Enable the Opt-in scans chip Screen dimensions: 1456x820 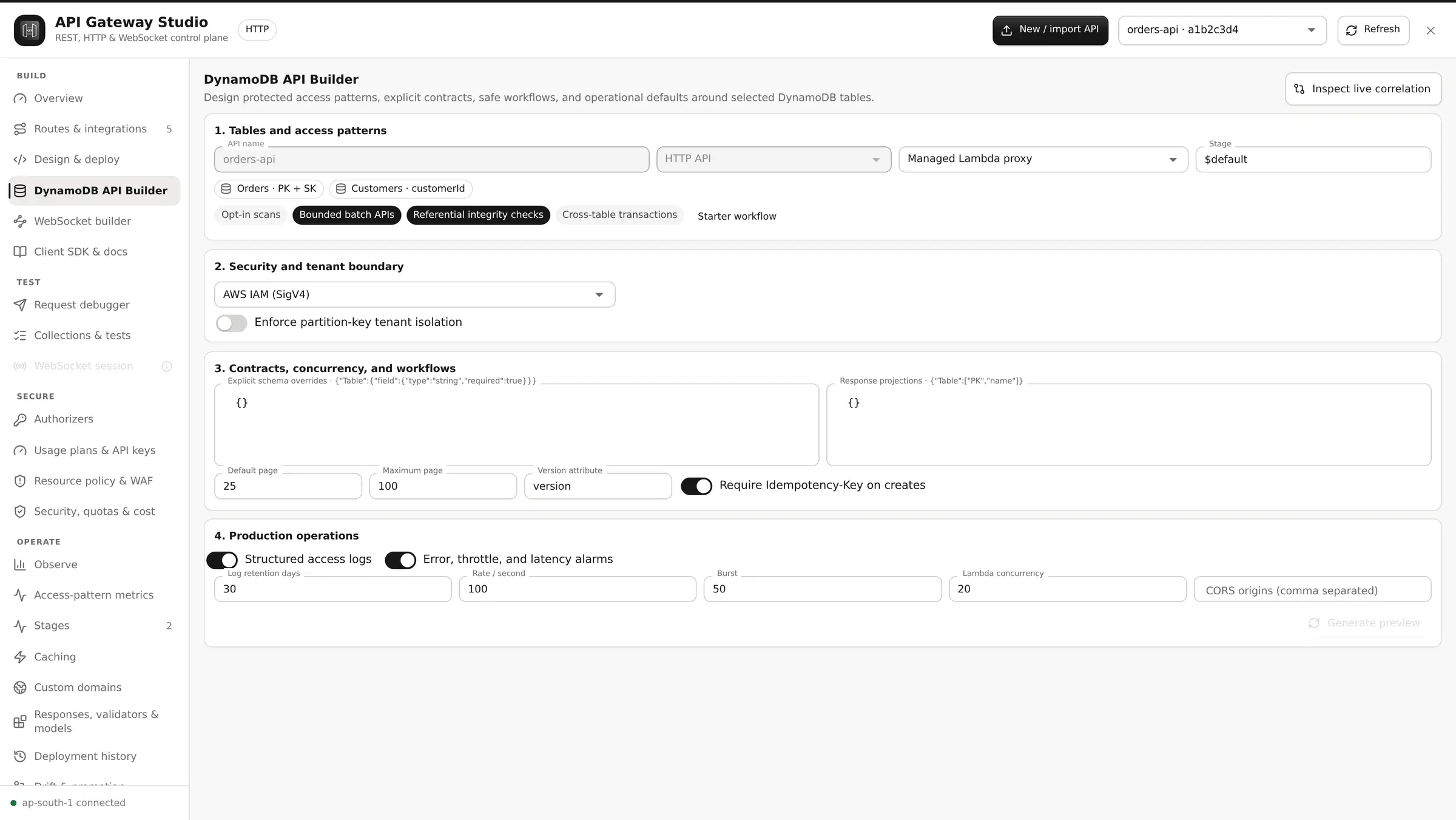click(x=251, y=215)
